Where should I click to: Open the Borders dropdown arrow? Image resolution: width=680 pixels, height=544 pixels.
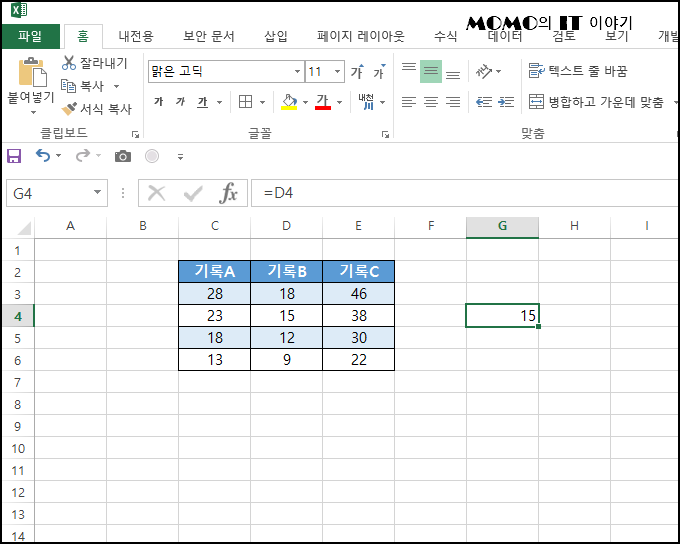(x=262, y=102)
